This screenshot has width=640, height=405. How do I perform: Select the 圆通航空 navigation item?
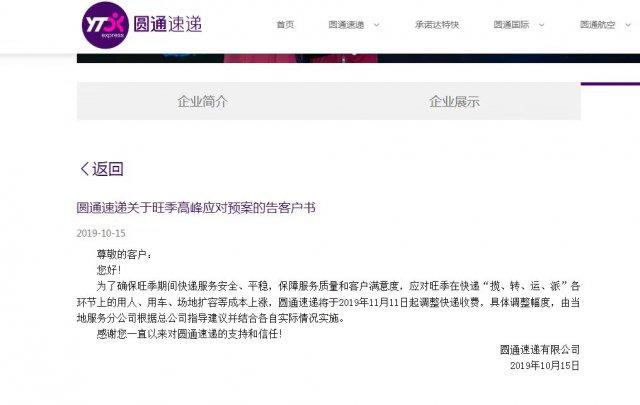coord(598,25)
